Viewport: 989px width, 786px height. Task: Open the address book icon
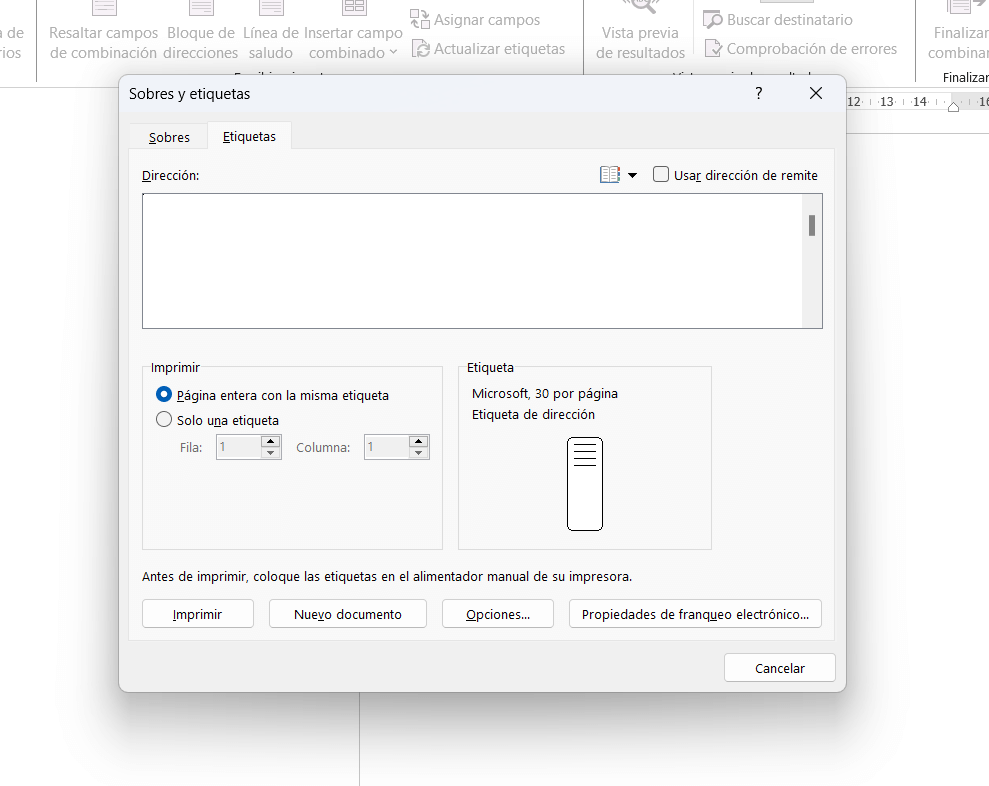(609, 175)
